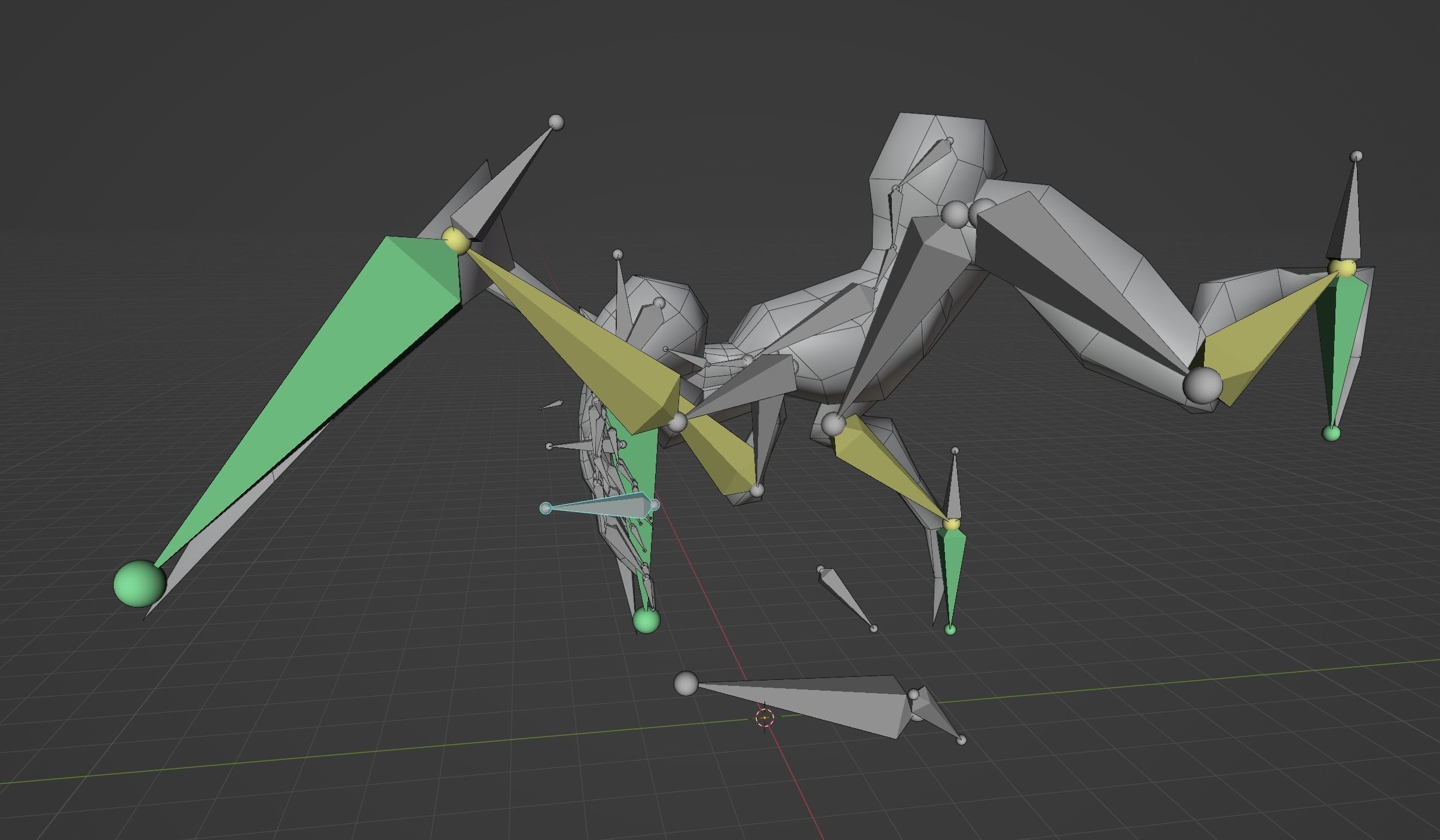This screenshot has width=1440, height=840.
Task: Click gray bone tip sphere above left leg
Action: click(556, 123)
